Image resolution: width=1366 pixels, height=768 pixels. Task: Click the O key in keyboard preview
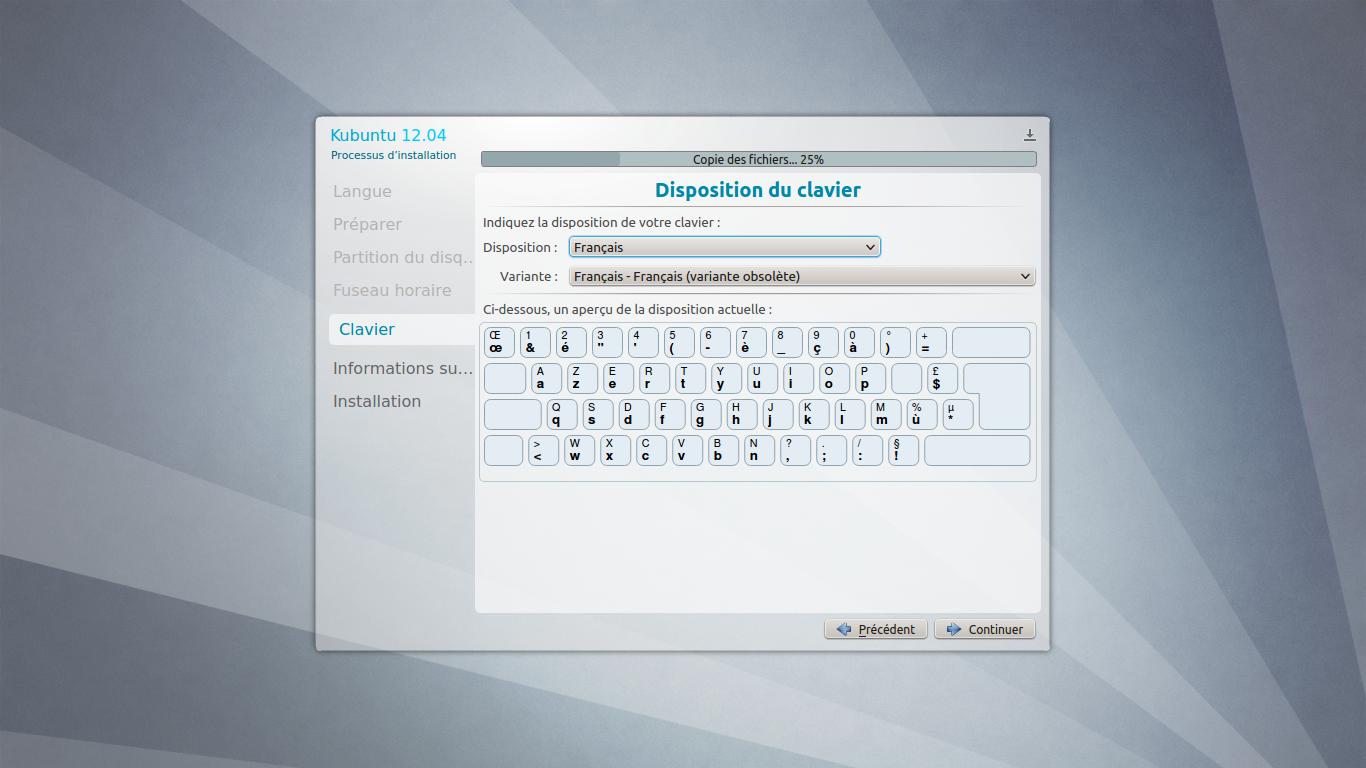click(x=834, y=378)
